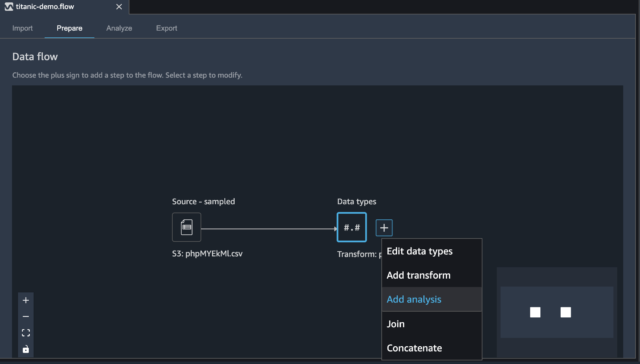Toggle the canvas lock icon
This screenshot has width=640, height=364.
point(26,349)
